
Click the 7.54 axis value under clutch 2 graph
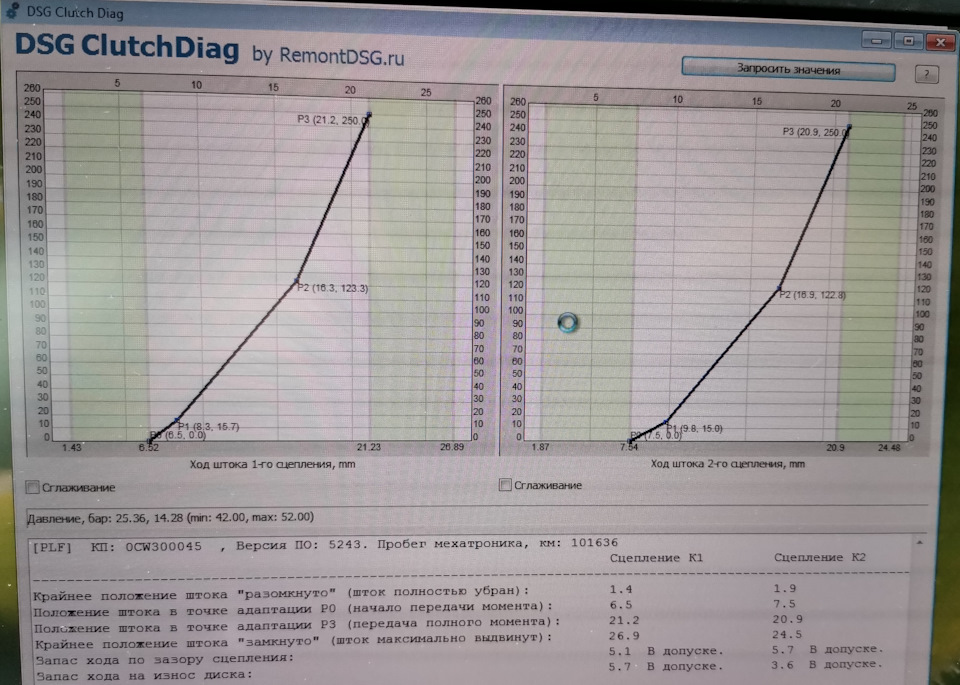629,447
